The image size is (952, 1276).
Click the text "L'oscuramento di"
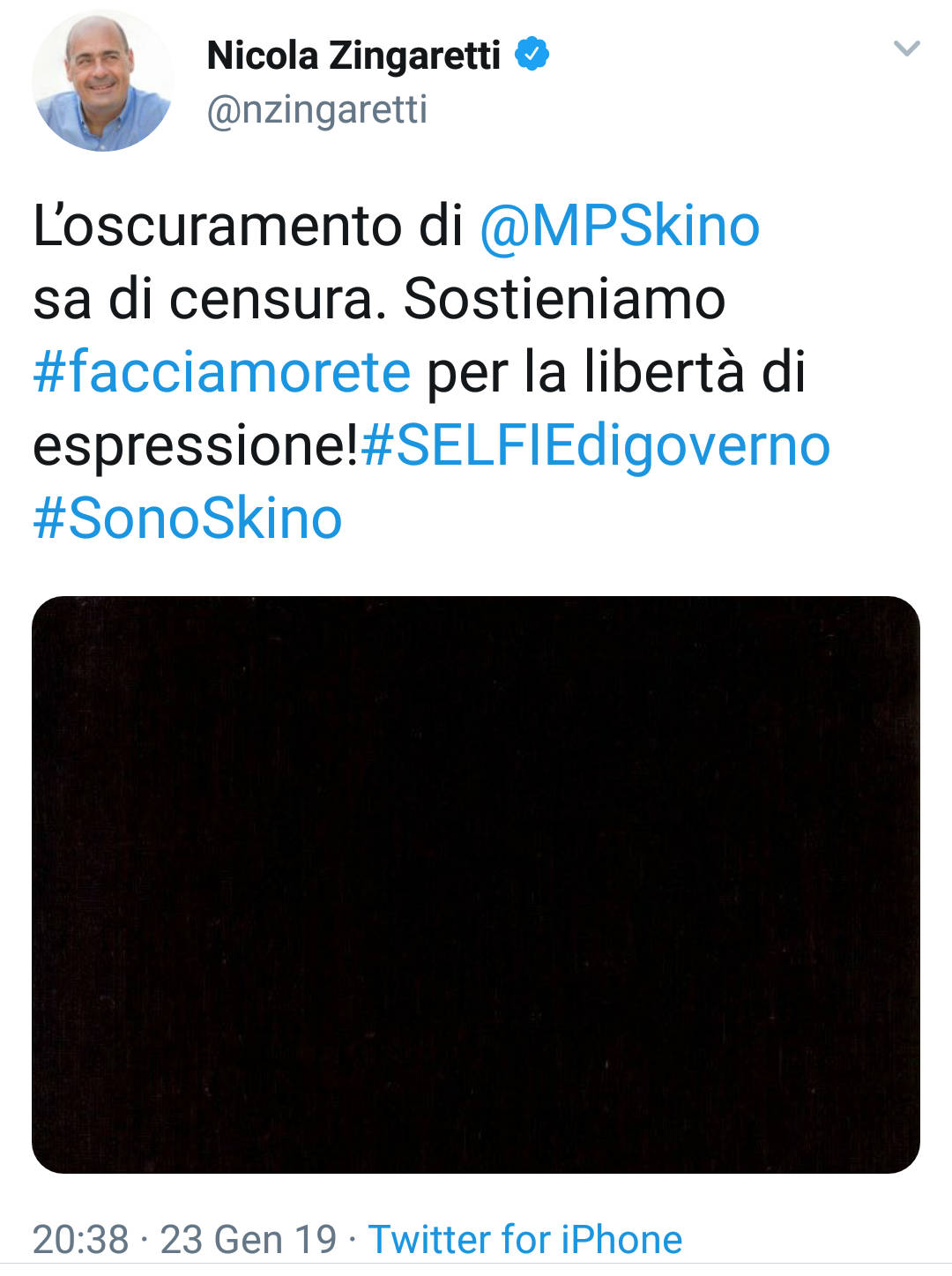click(248, 226)
